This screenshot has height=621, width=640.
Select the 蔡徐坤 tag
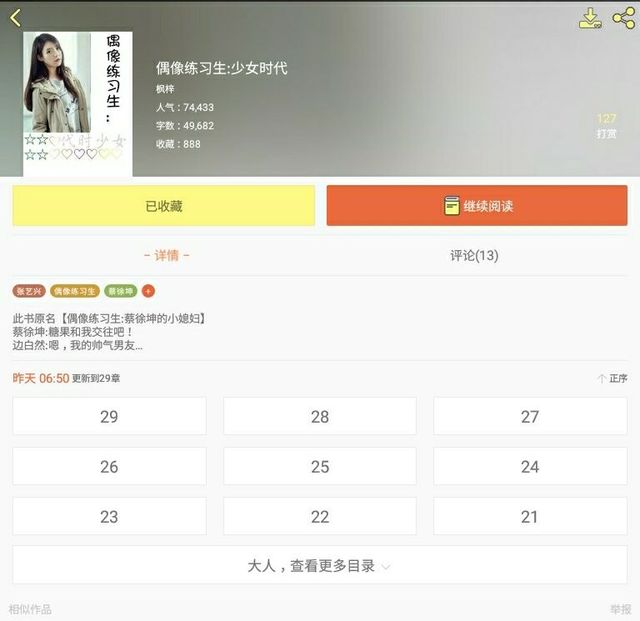point(121,291)
